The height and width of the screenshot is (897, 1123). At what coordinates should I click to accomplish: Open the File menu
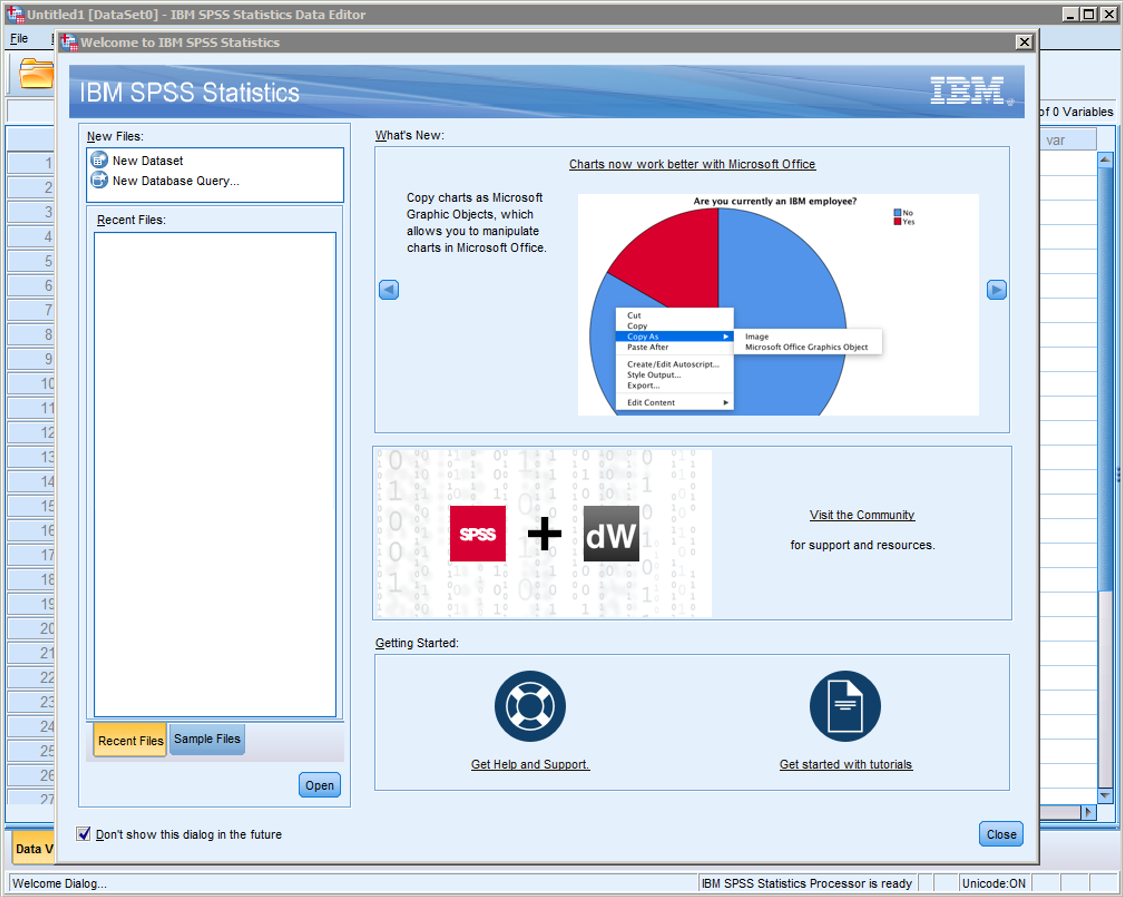click(19, 39)
